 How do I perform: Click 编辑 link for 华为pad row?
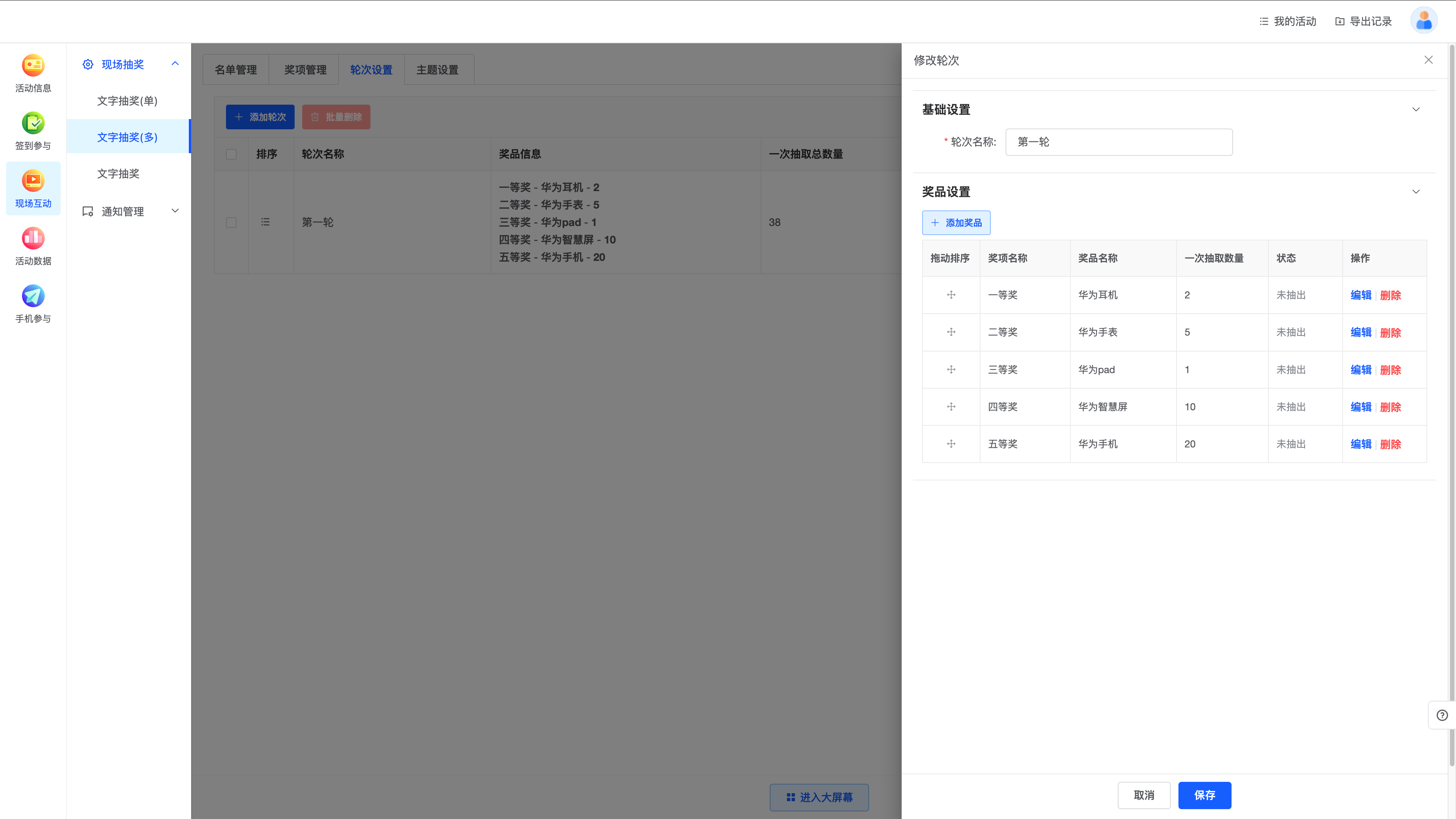[1360, 370]
